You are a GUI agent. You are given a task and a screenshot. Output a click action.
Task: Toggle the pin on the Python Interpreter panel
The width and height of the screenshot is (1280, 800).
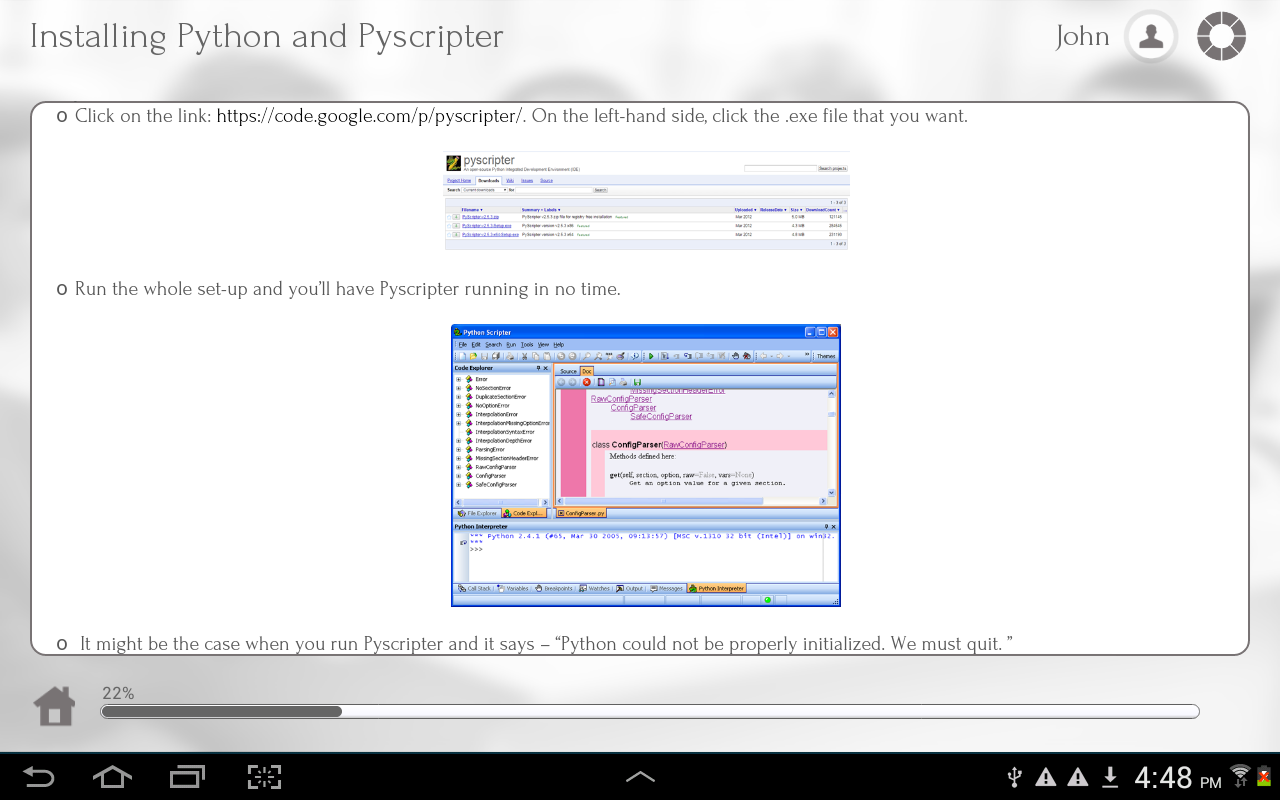point(825,526)
